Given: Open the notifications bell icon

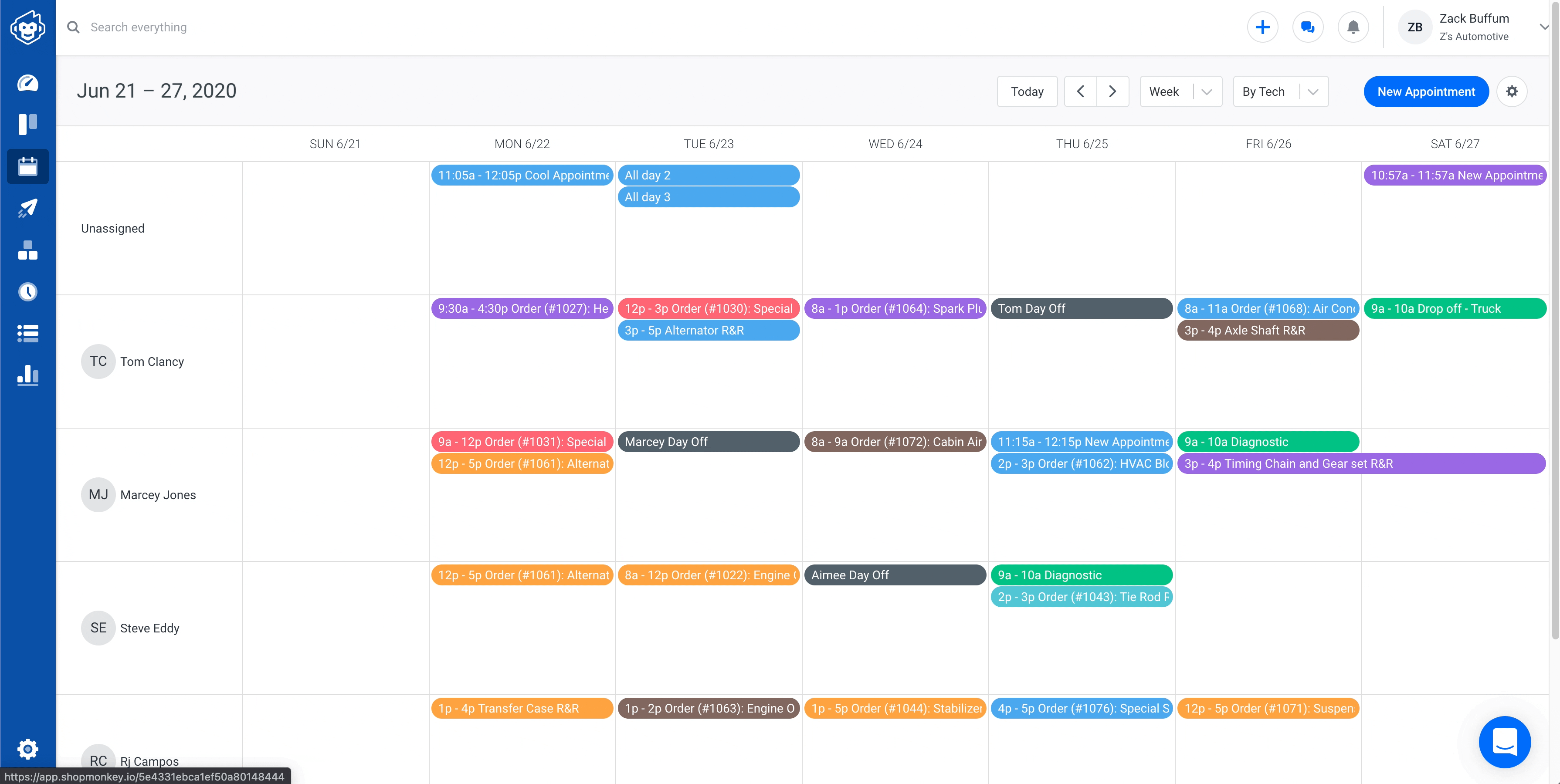Looking at the screenshot, I should pyautogui.click(x=1353, y=27).
